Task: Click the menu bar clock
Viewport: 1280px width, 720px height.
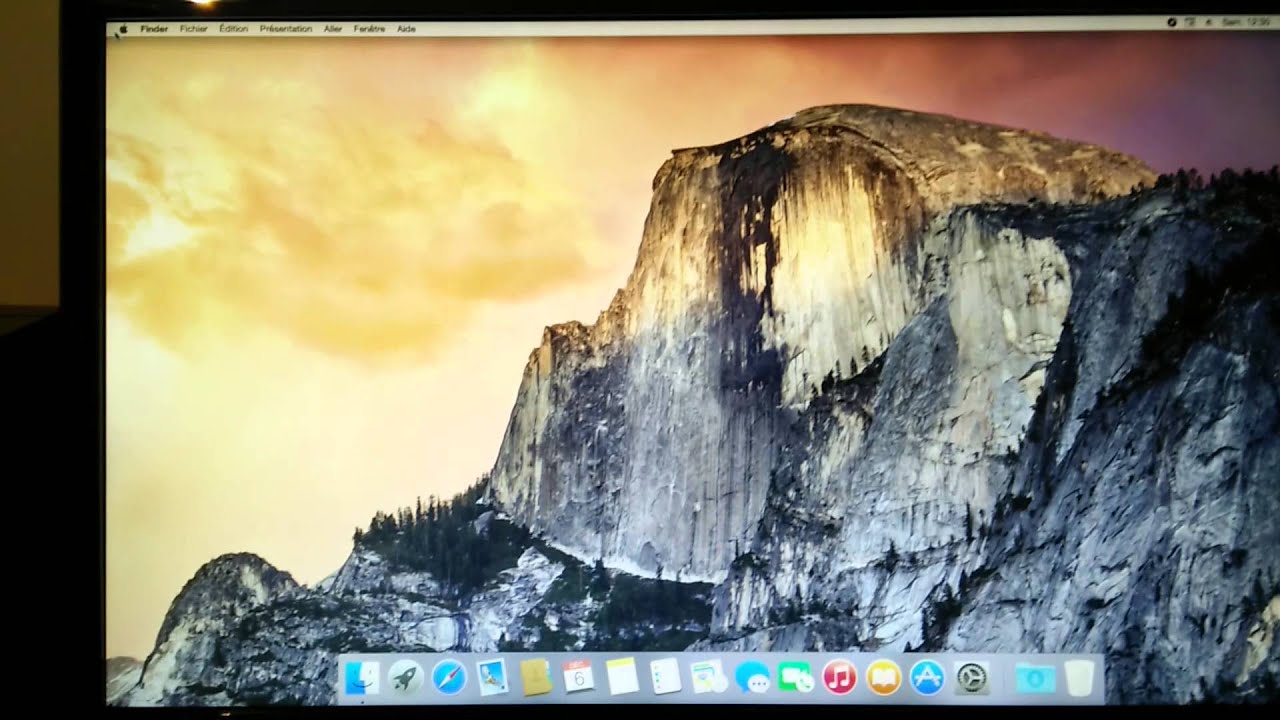Action: [1246, 21]
